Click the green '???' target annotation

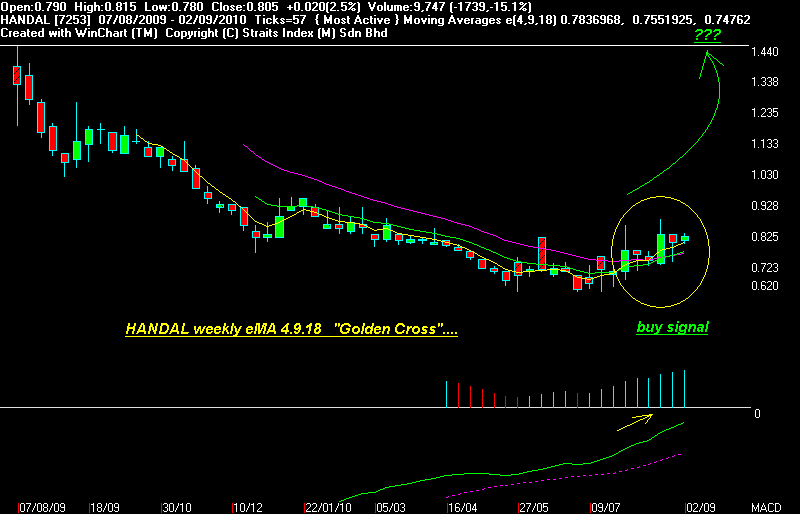(x=707, y=36)
